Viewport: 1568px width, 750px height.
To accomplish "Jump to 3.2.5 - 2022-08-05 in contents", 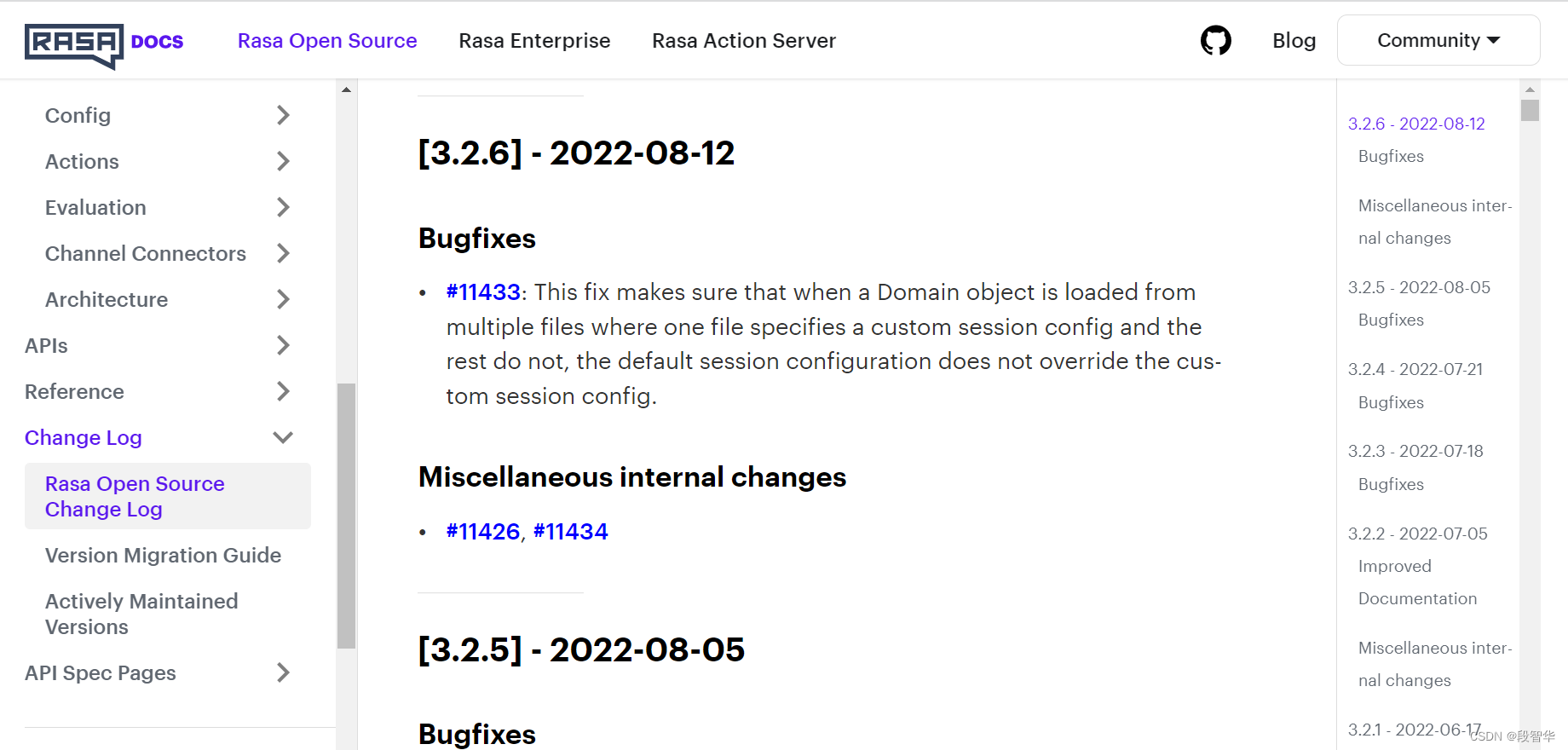I will click(x=1419, y=287).
